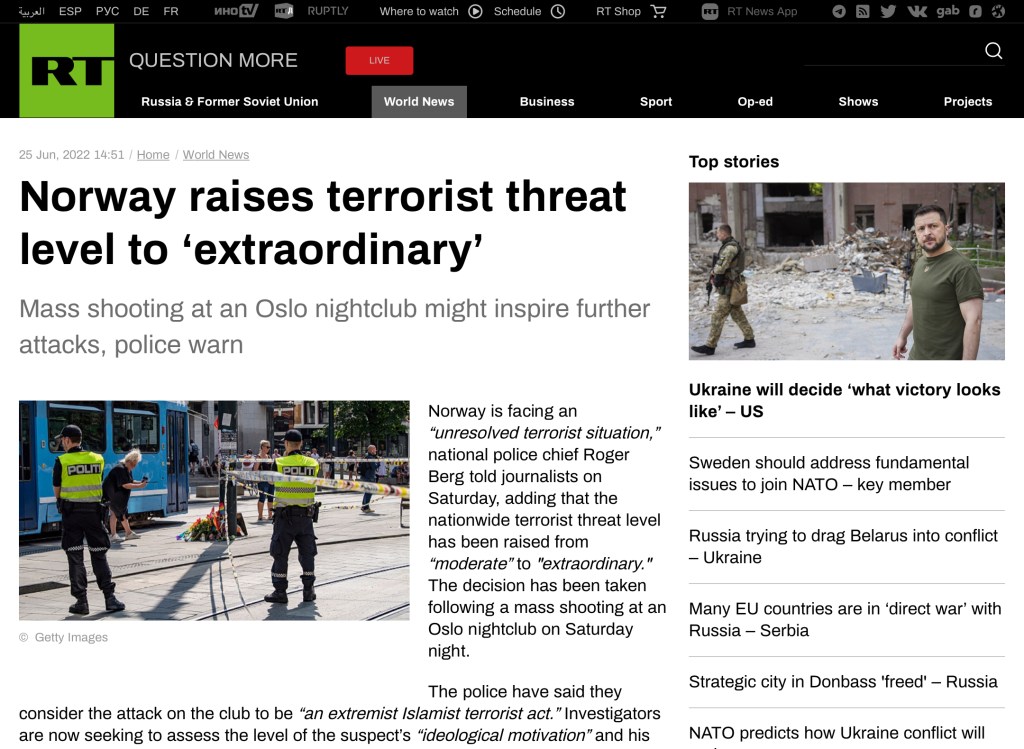The image size is (1024, 749).
Task: Click the Zelensky top story thumbnail
Action: pos(846,271)
